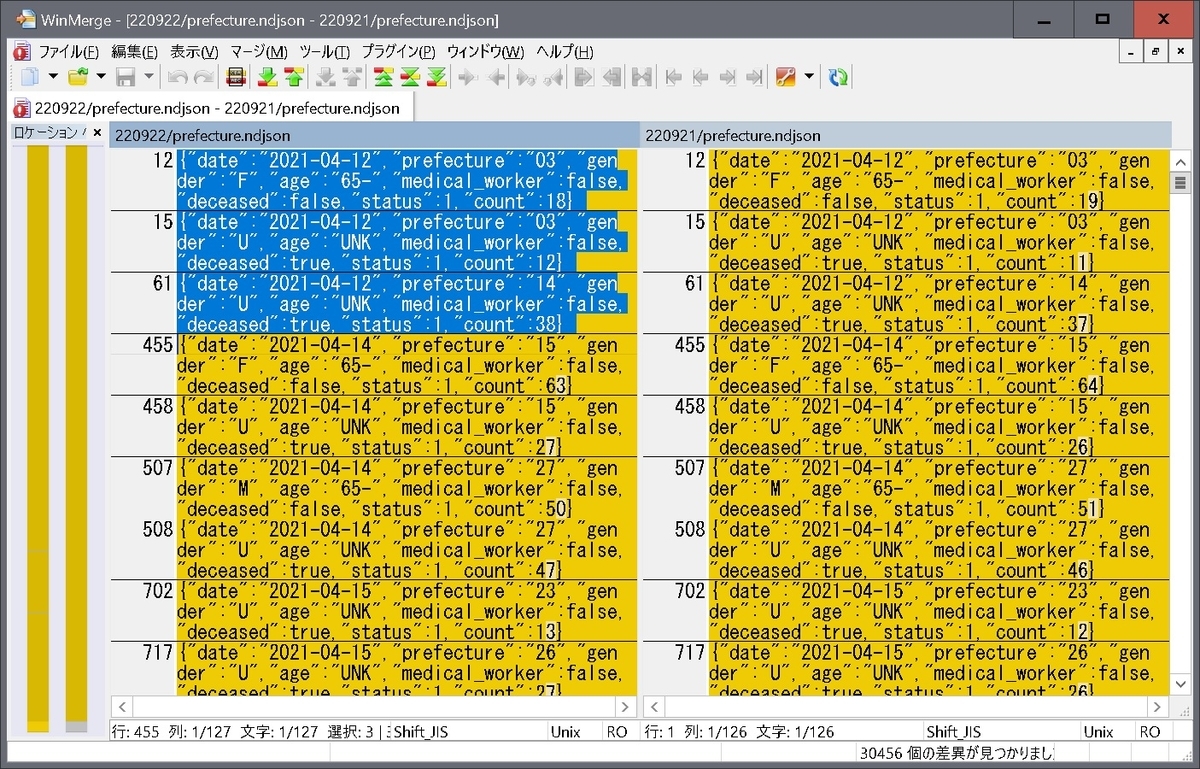Click the Undo toolbar icon
This screenshot has height=769, width=1200.
(177, 77)
